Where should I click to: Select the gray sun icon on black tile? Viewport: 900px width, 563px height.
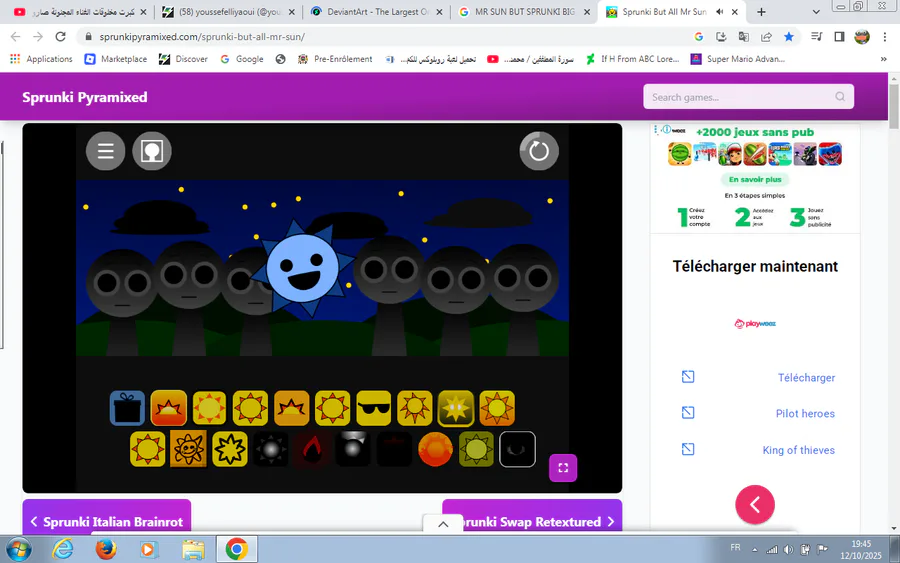(x=271, y=449)
